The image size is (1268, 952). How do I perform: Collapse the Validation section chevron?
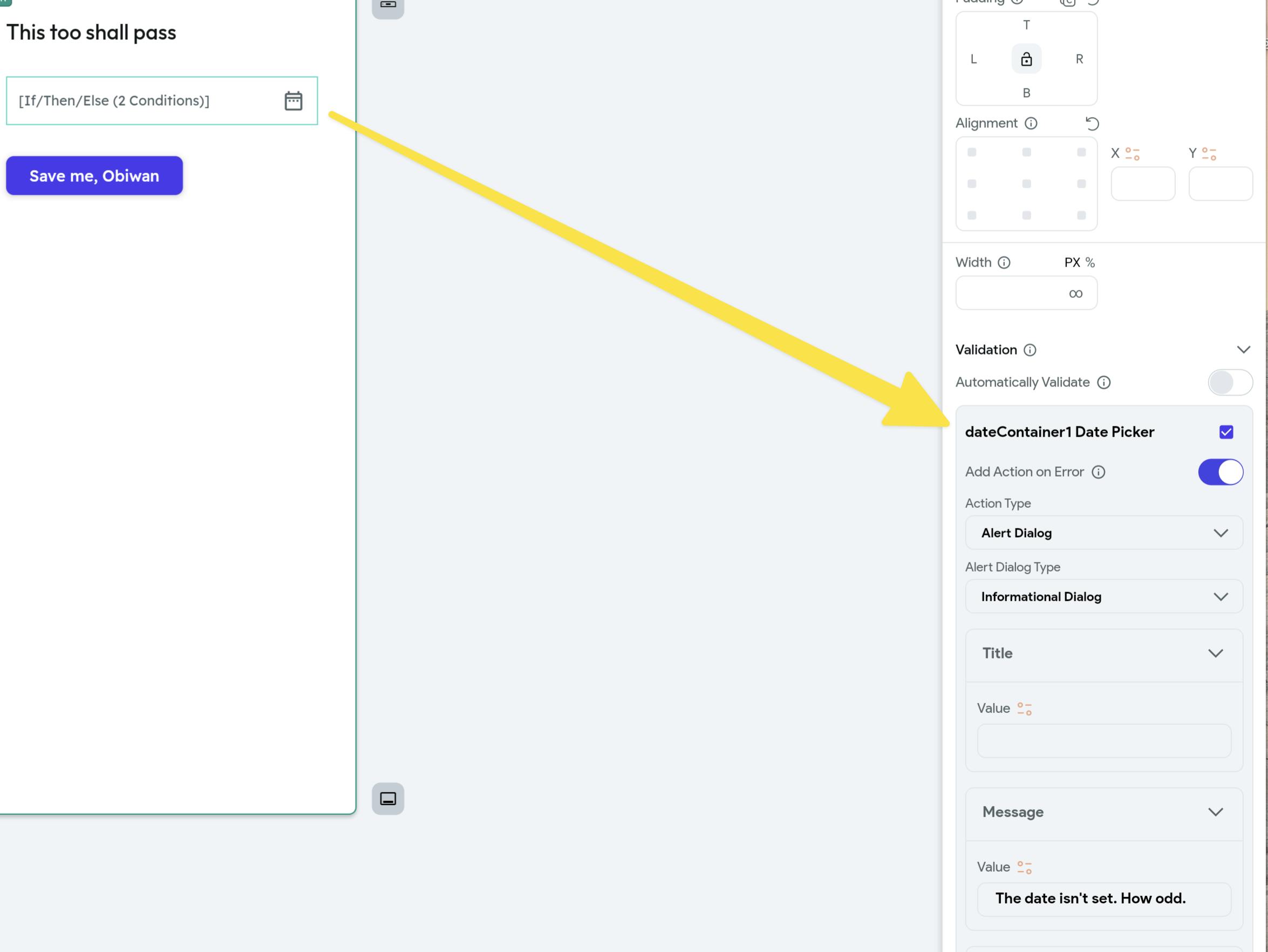1243,350
